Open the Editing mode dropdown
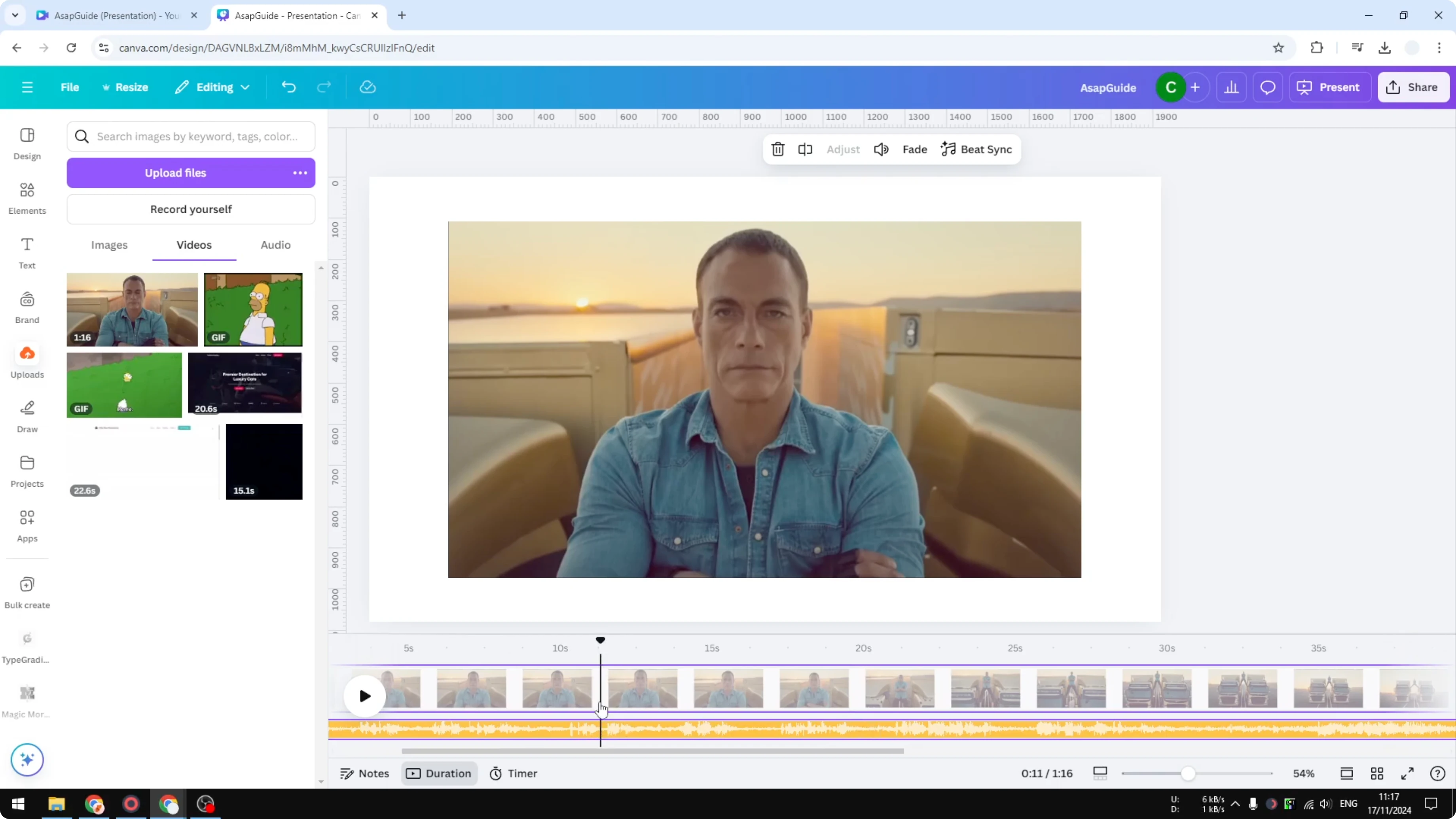Screen dimensions: 1456x819 [x=212, y=87]
